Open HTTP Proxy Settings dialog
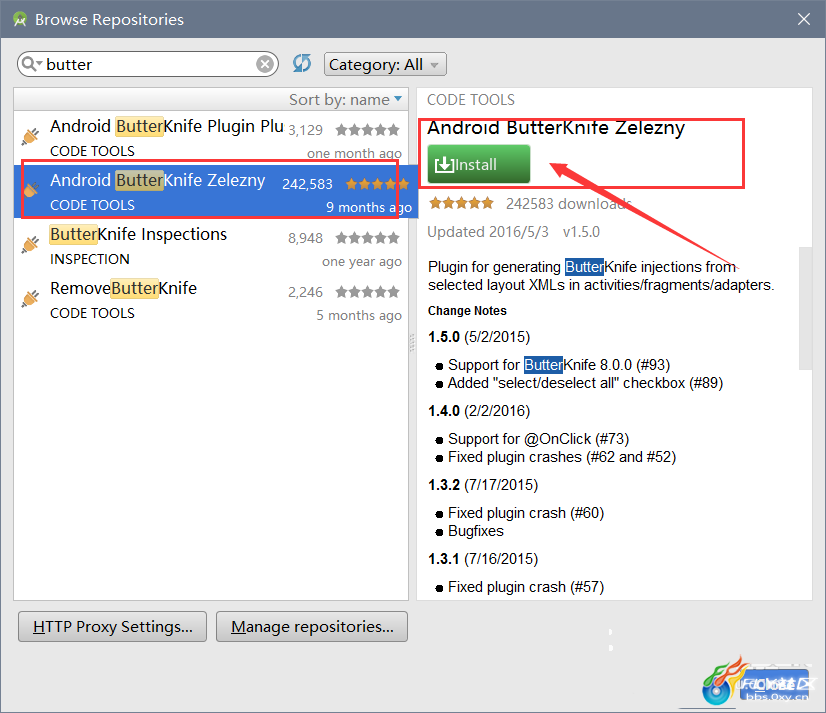The width and height of the screenshot is (826, 713). (x=112, y=627)
